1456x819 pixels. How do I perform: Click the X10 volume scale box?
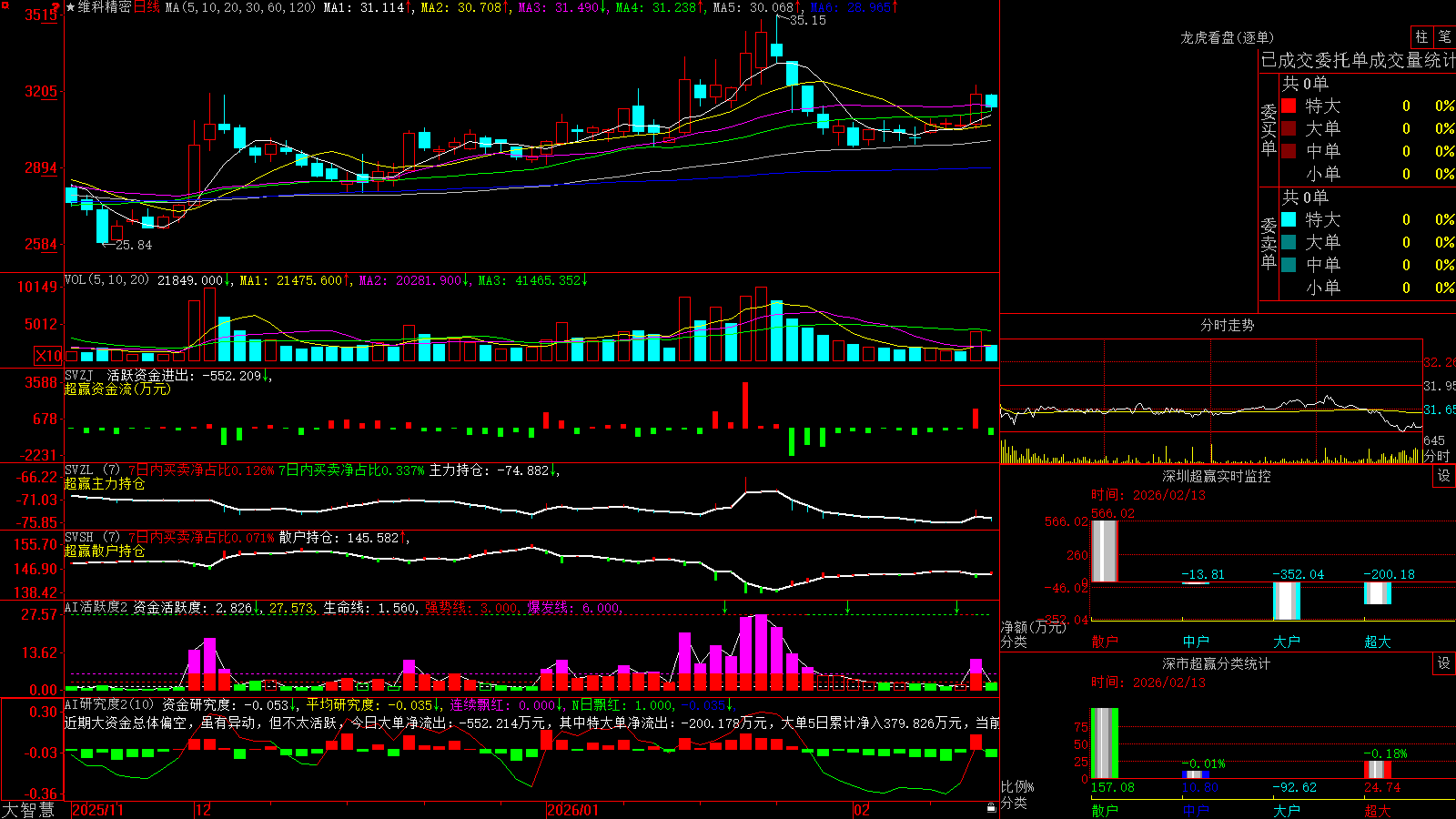point(48,356)
